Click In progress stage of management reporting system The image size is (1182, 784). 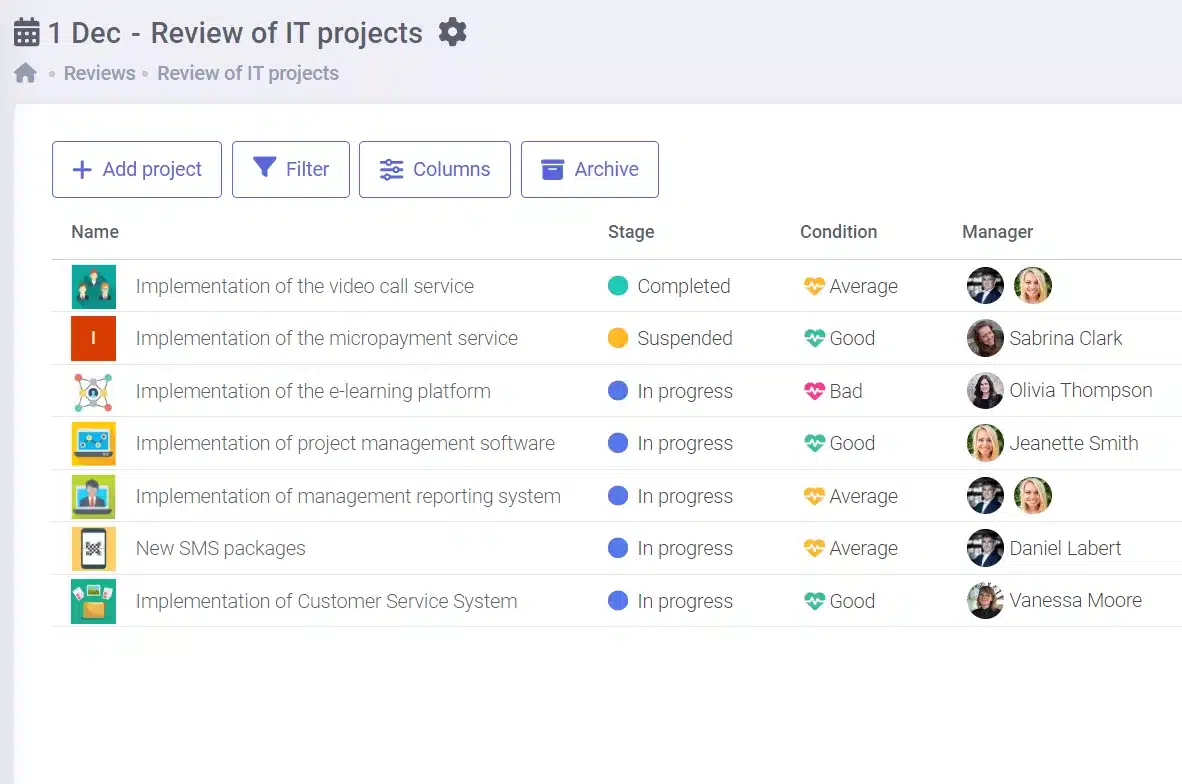(685, 496)
